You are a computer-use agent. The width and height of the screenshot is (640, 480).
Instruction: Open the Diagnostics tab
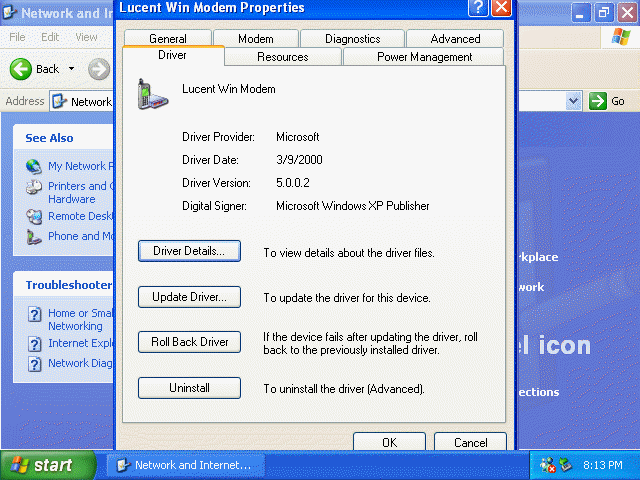pos(353,38)
